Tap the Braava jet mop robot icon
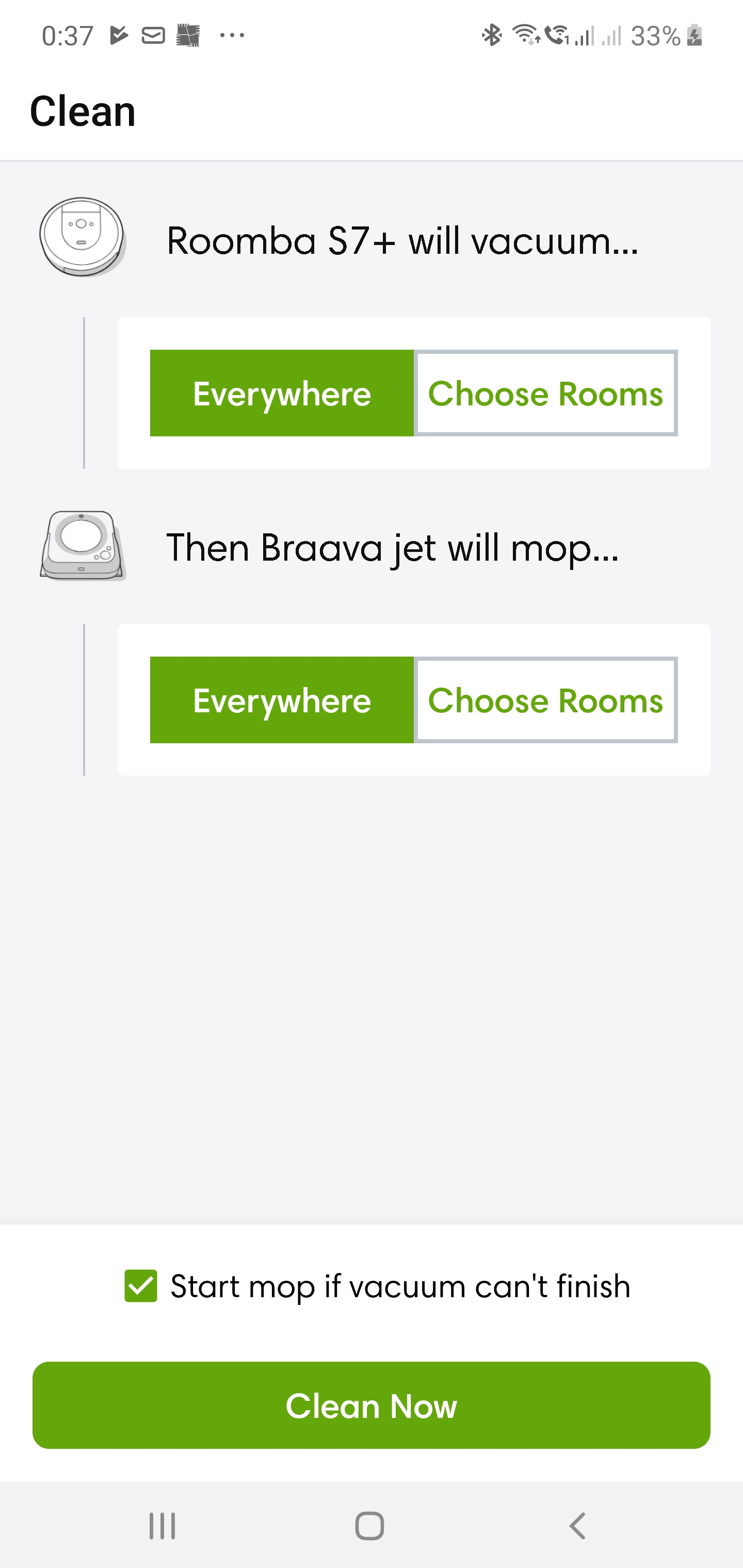Screen dimensions: 743x1568 [x=82, y=545]
